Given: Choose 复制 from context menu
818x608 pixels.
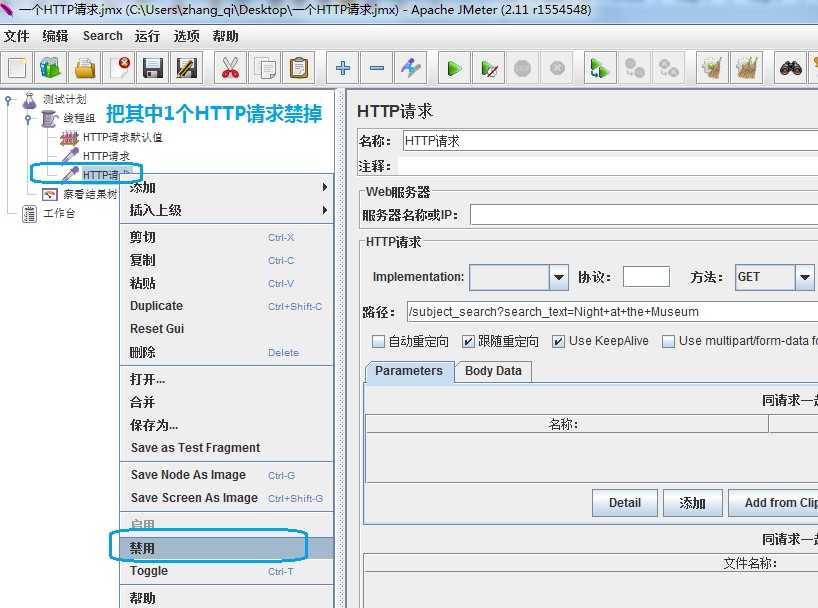Looking at the screenshot, I should coord(226,260).
